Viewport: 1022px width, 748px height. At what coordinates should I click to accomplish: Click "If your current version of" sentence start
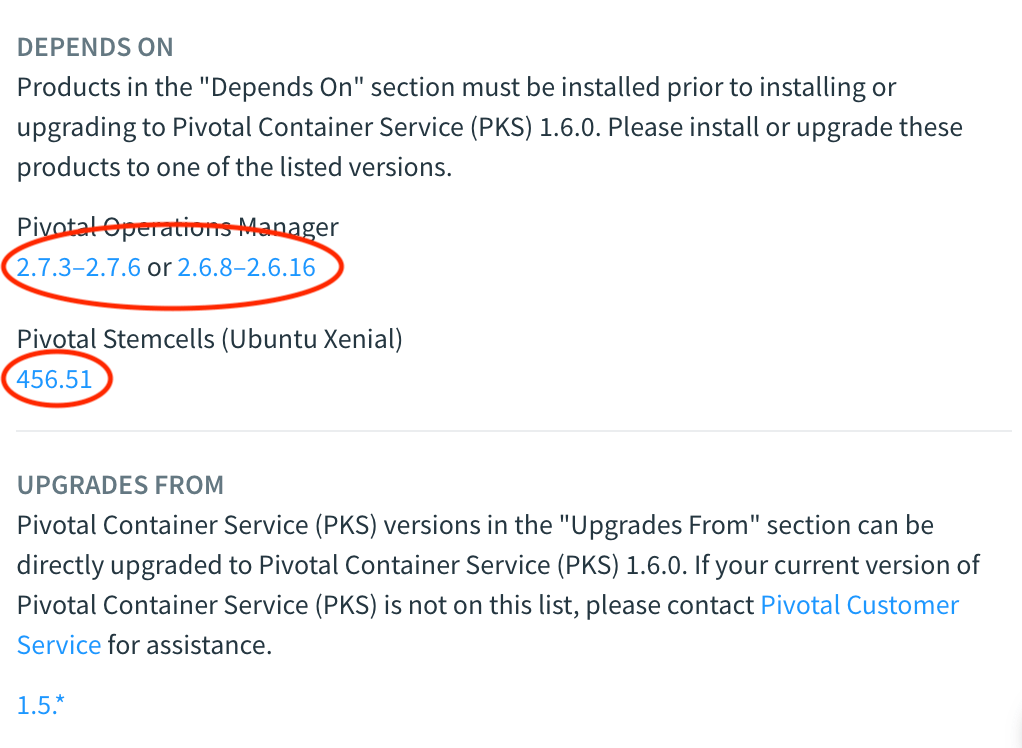click(x=837, y=565)
